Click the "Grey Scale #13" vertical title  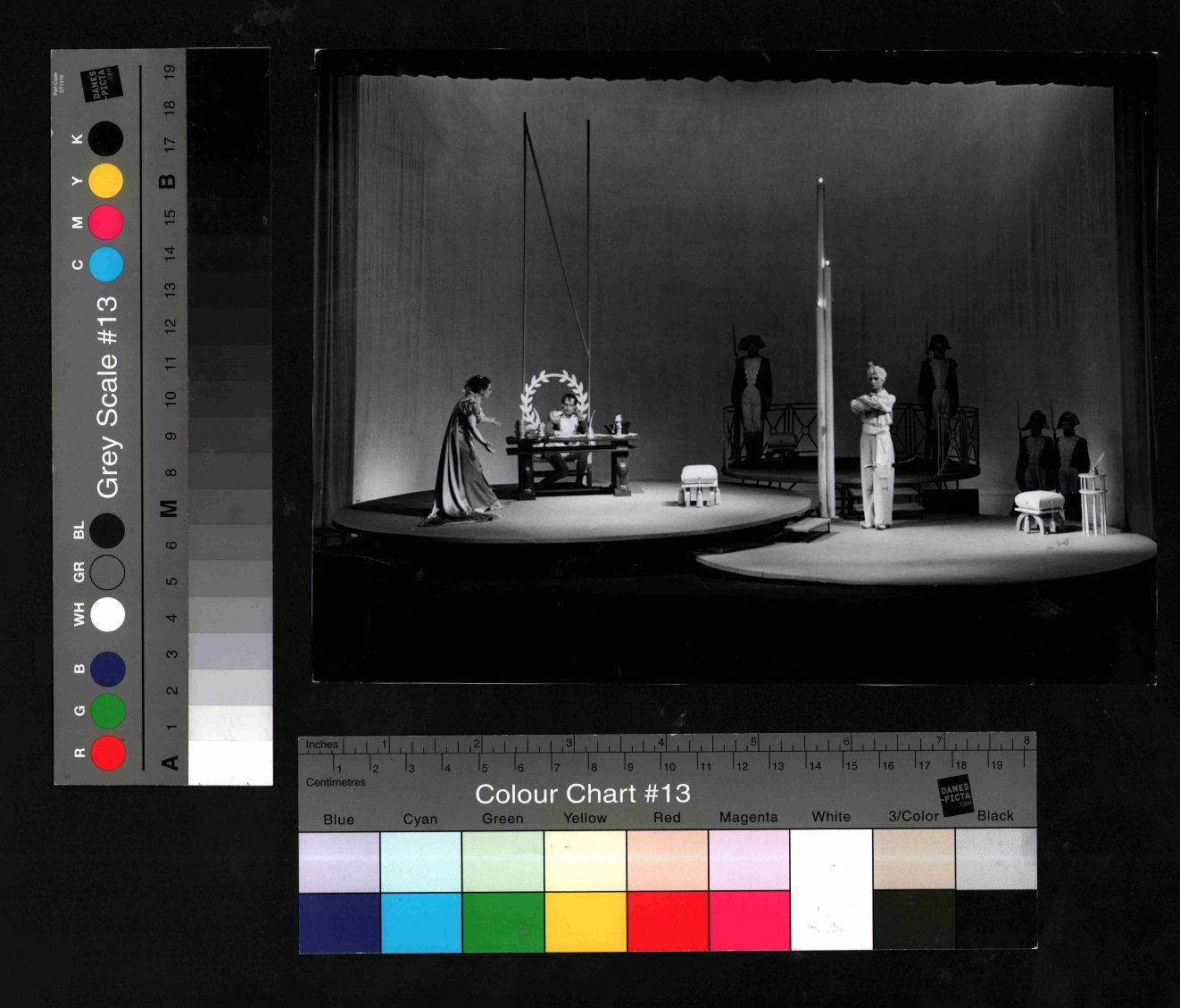pos(107,397)
